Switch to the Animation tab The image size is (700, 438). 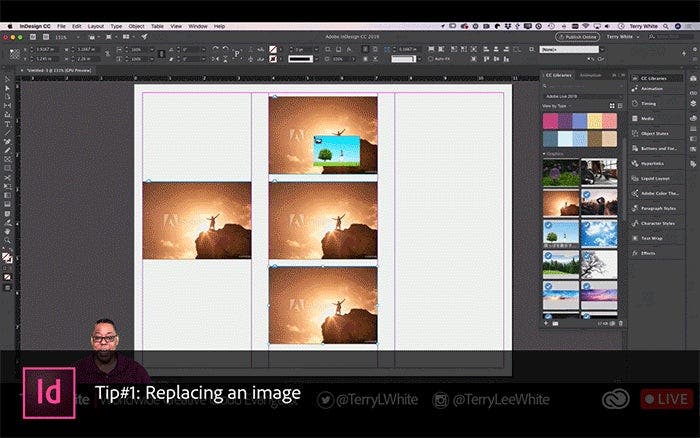coord(590,75)
